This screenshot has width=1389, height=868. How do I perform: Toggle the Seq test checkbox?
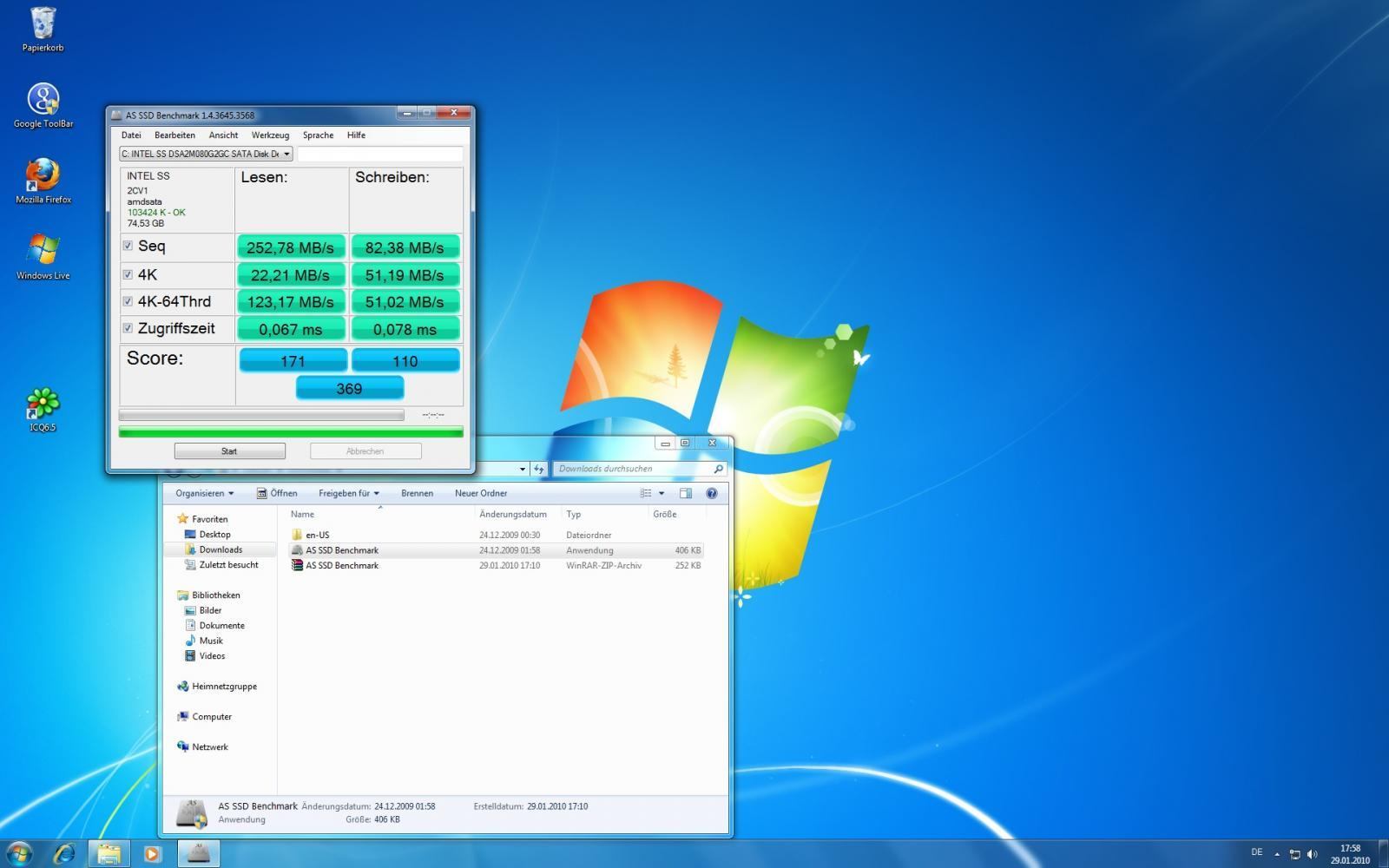pos(128,246)
